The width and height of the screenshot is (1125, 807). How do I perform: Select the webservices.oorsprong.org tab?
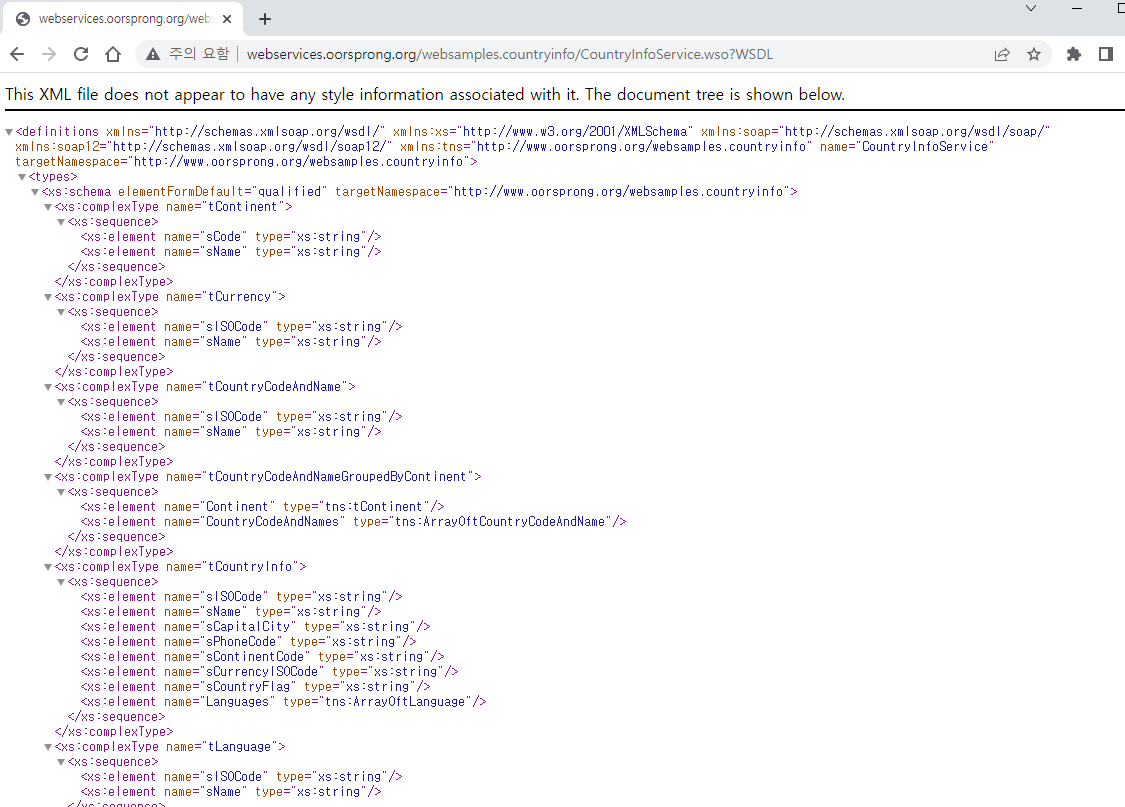(123, 19)
